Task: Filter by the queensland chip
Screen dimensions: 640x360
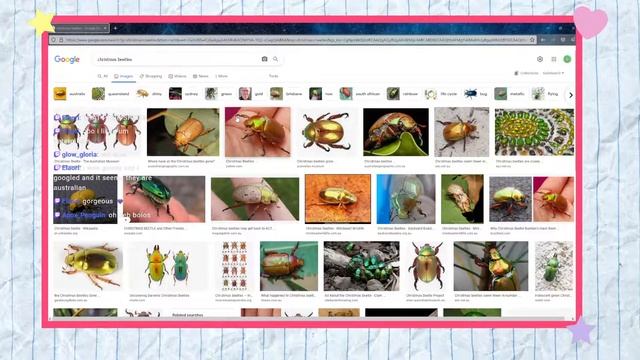Action: coord(111,93)
